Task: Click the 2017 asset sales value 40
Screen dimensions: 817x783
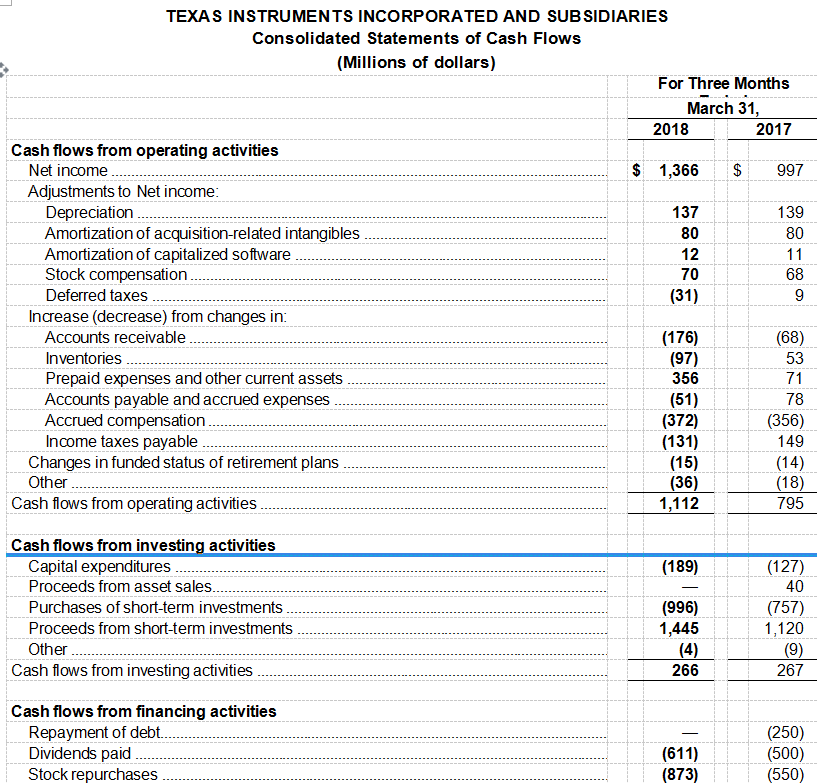Action: [795, 587]
